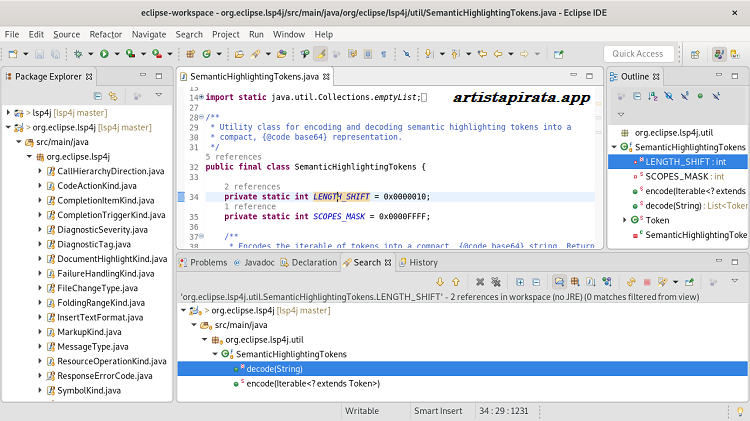Click Pin Search View icon
This screenshot has width=750, height=421.
click(689, 282)
